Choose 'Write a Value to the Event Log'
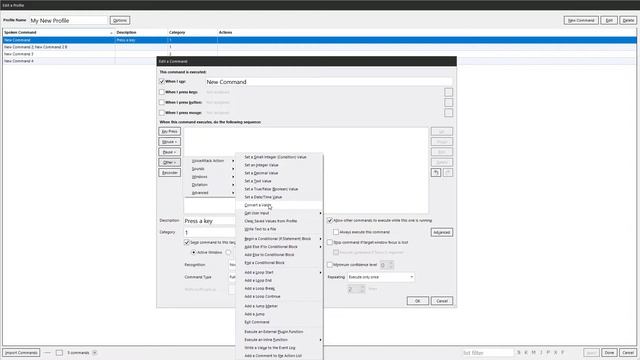 tap(279, 348)
